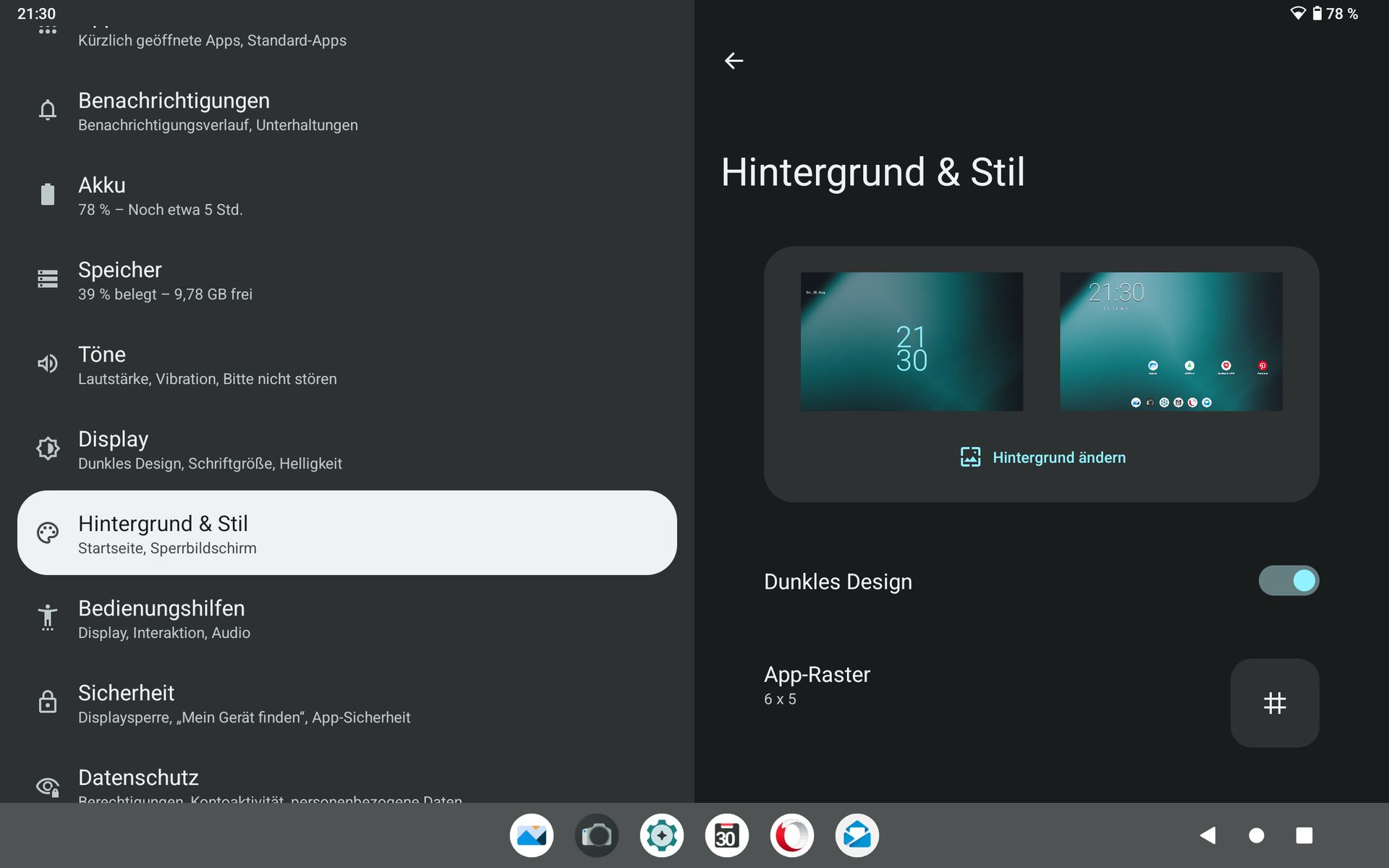The width and height of the screenshot is (1389, 868).
Task: Open the Opera browser from the dock
Action: (791, 835)
